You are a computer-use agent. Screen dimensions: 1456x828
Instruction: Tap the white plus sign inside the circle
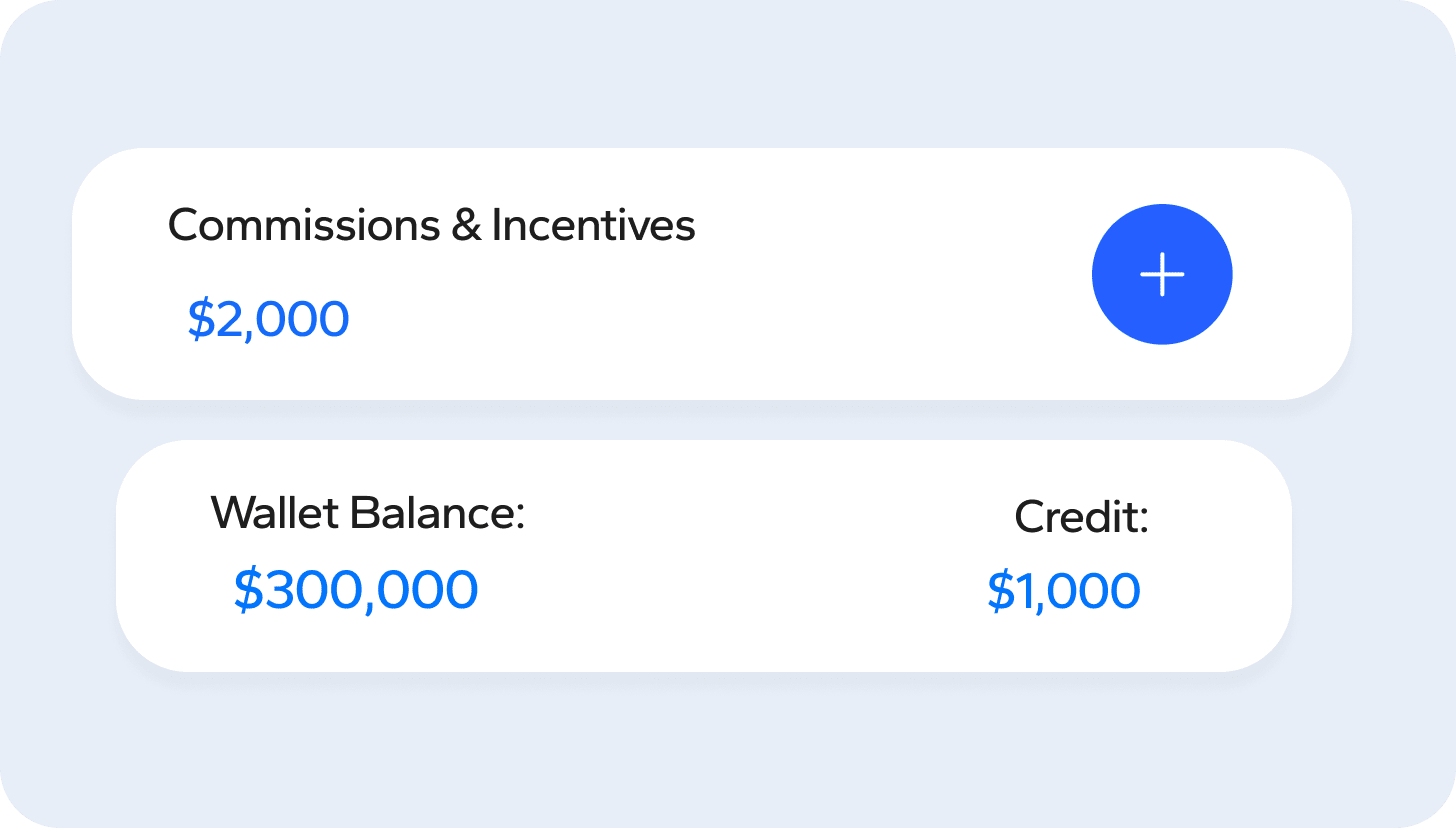[1162, 274]
